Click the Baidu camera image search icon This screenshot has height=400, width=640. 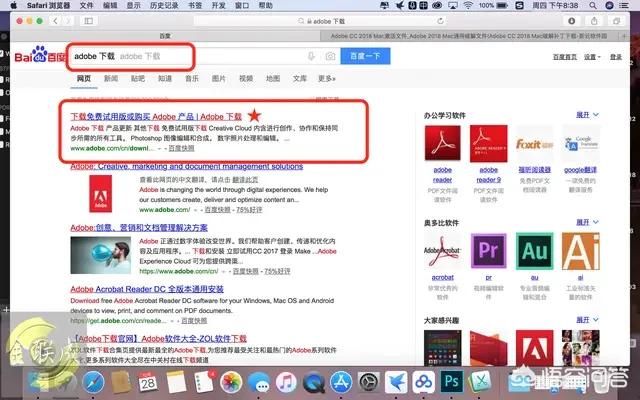[x=330, y=56]
